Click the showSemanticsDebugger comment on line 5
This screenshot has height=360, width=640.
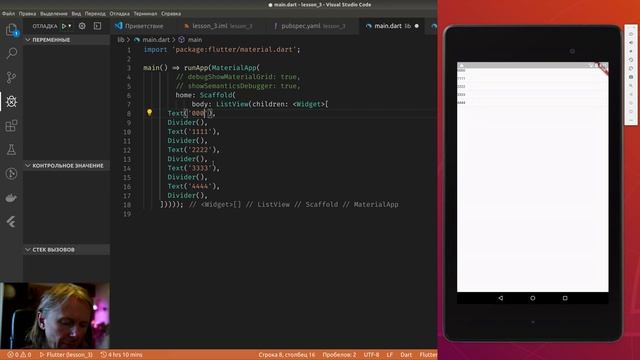[238, 86]
